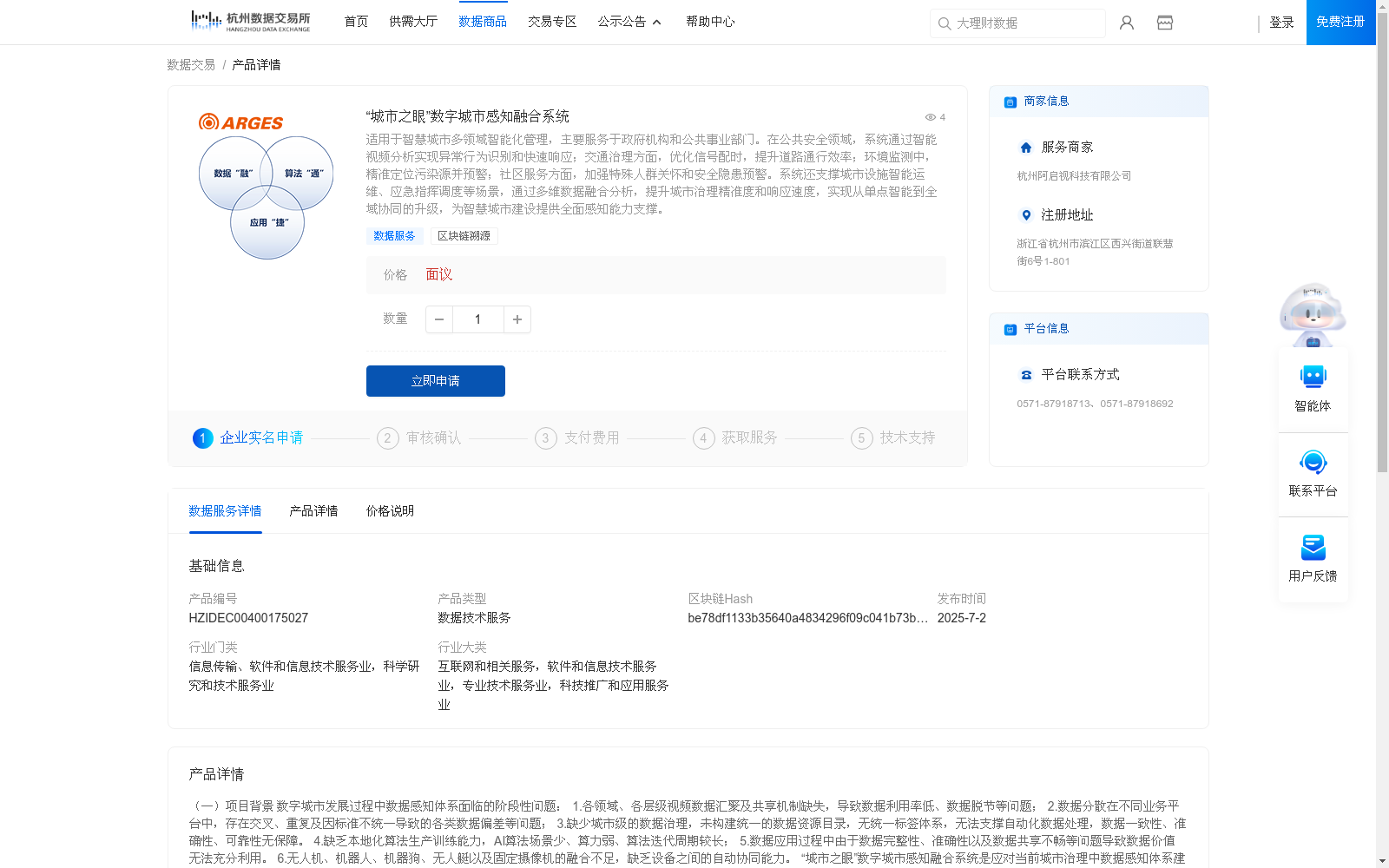The height and width of the screenshot is (868, 1389).
Task: Click the 平台联系方式 telephone icon
Action: click(x=1026, y=375)
